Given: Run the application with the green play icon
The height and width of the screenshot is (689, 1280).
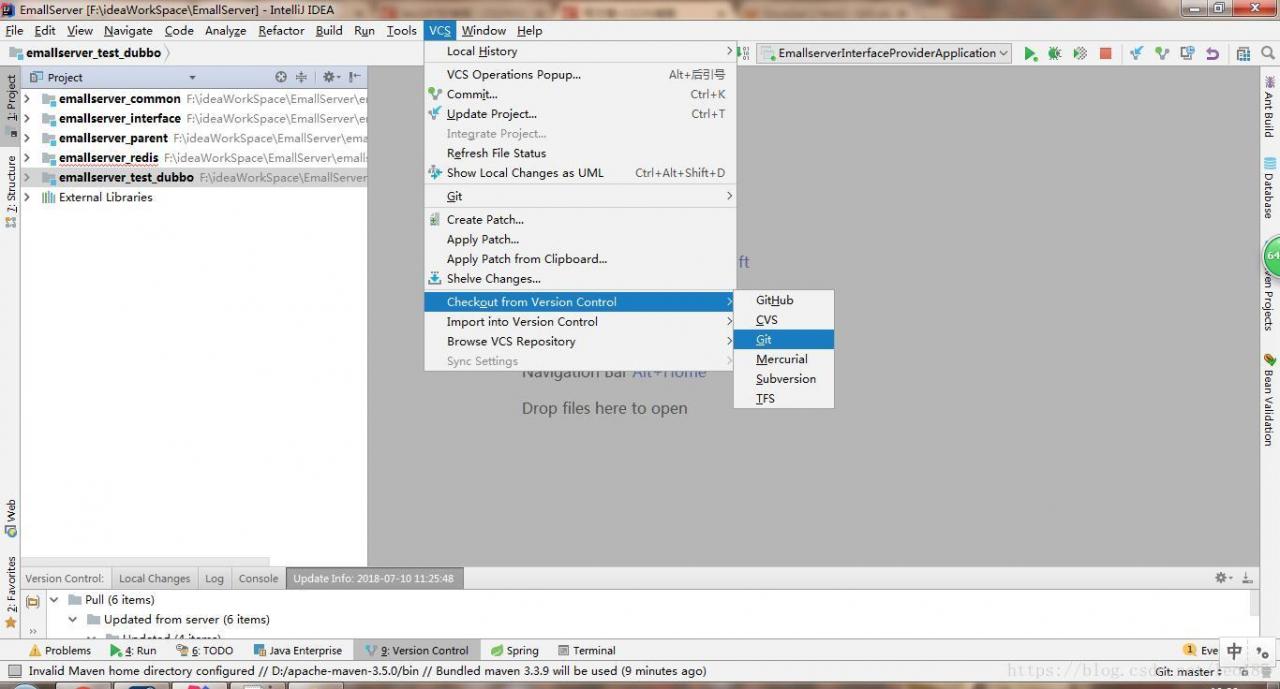Looking at the screenshot, I should [x=1030, y=54].
